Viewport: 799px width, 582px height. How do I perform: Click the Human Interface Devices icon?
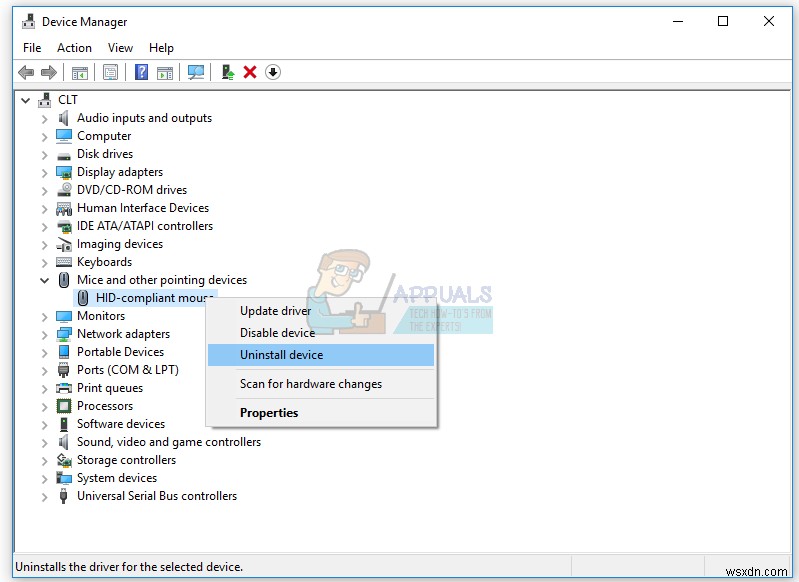pos(64,208)
